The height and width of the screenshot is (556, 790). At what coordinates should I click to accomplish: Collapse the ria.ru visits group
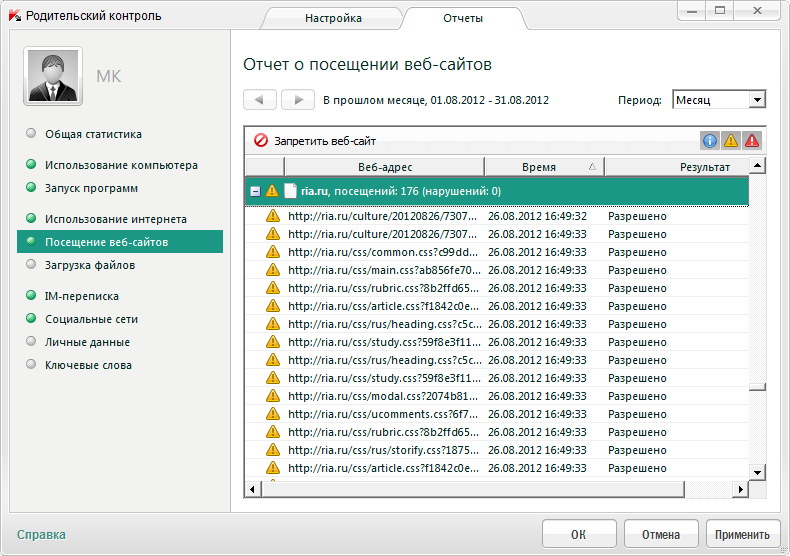255,191
